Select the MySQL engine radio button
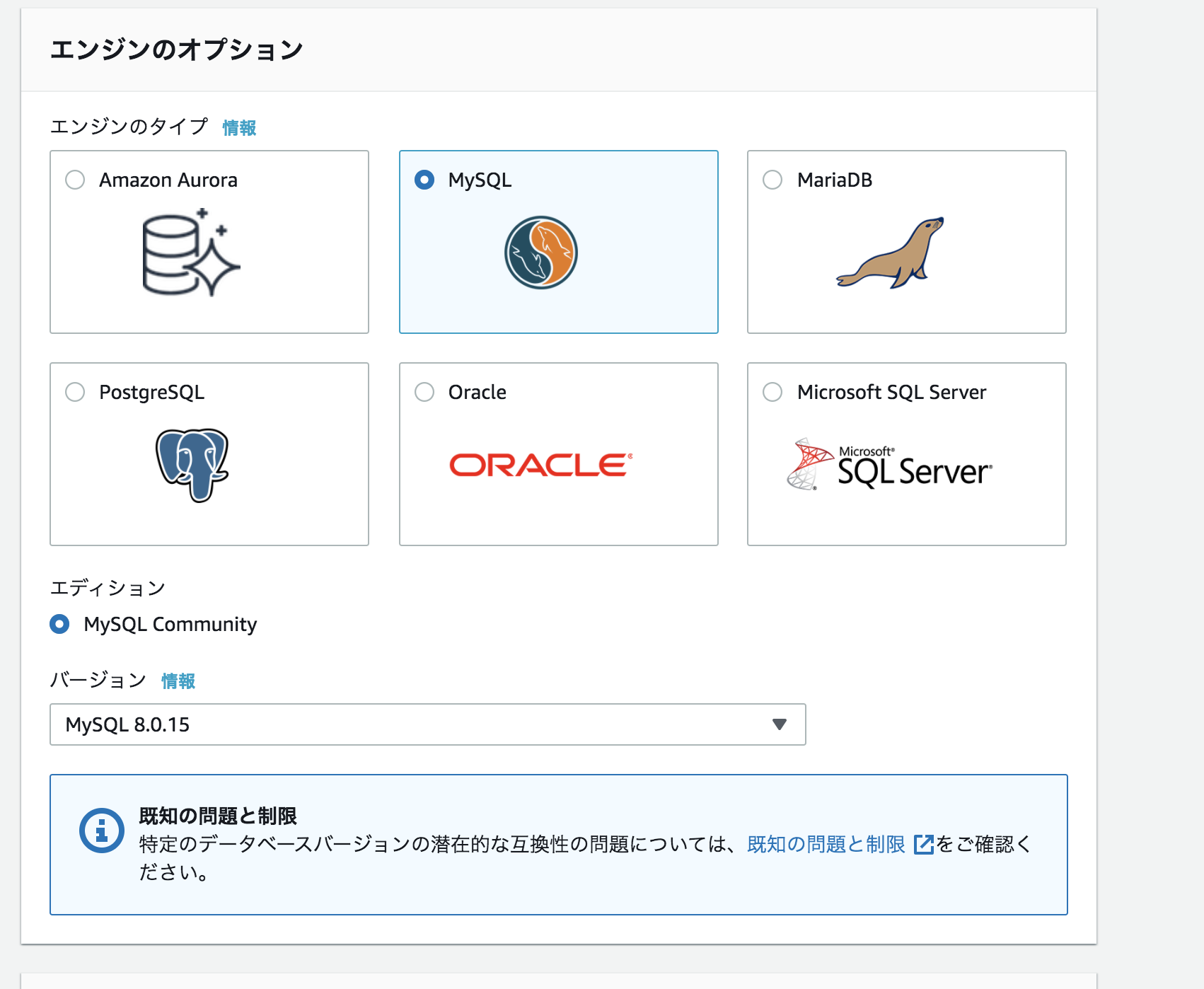The width and height of the screenshot is (1204, 989). point(424,180)
